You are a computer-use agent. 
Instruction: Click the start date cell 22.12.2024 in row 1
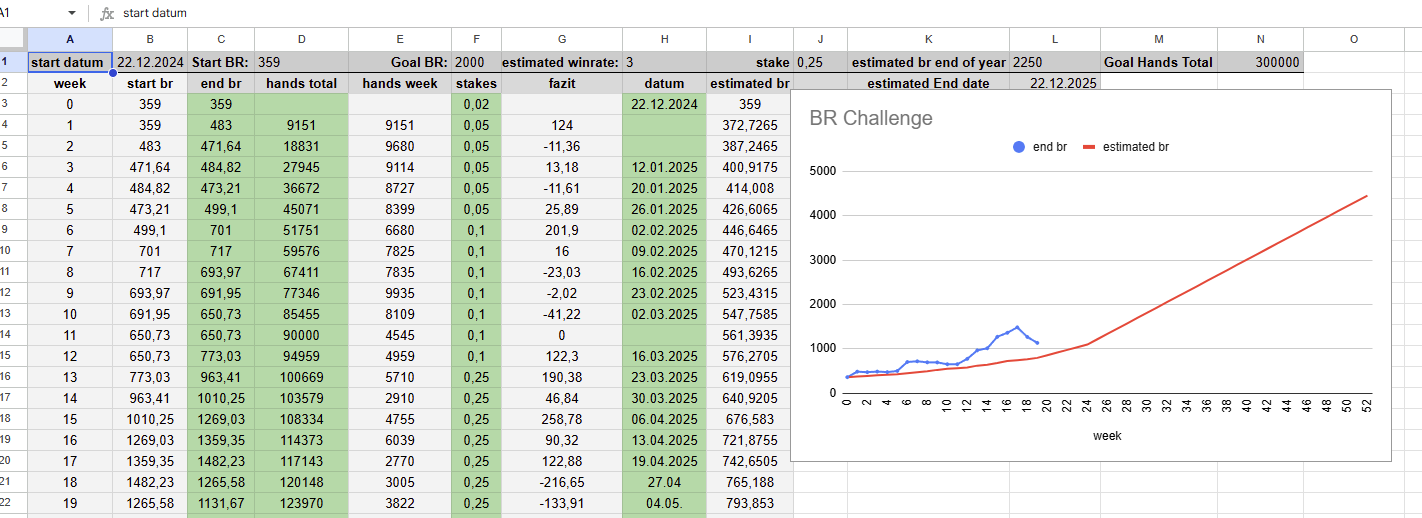(x=150, y=62)
